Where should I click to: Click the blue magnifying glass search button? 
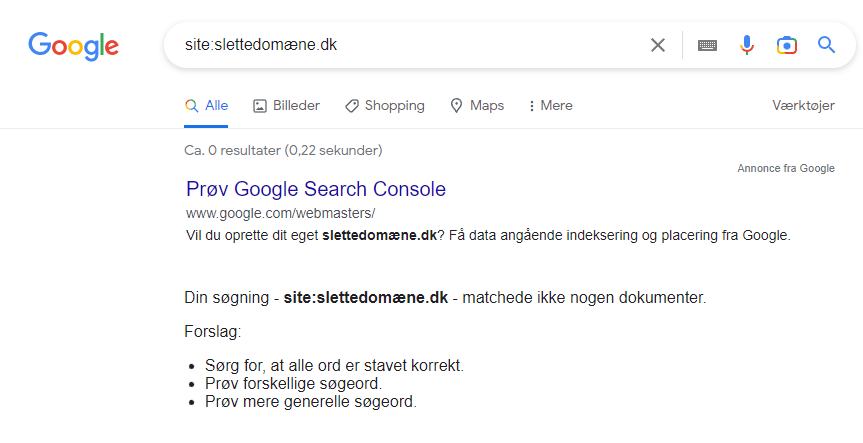click(826, 45)
